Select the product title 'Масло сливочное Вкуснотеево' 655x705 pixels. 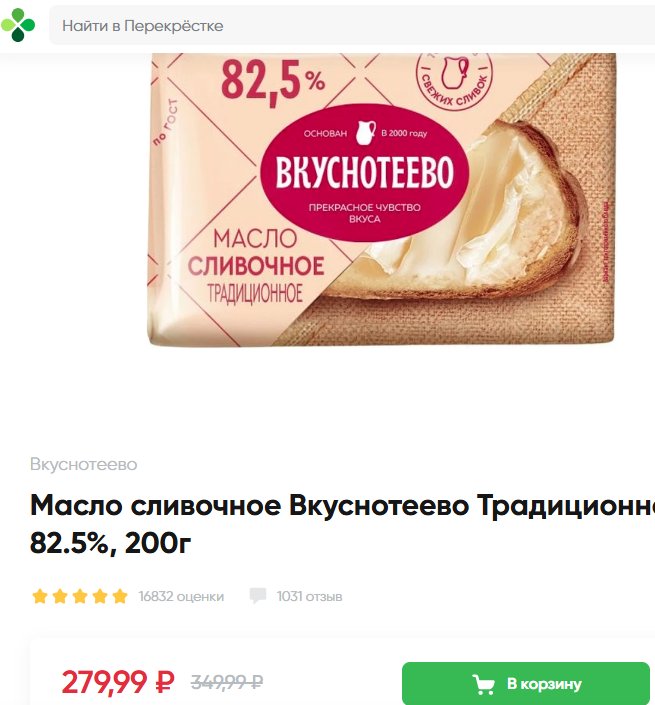[250, 505]
